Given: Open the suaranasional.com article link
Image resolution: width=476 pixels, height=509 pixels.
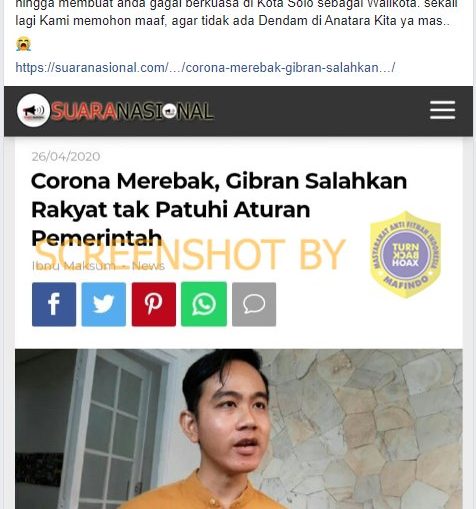Looking at the screenshot, I should pyautogui.click(x=205, y=68).
